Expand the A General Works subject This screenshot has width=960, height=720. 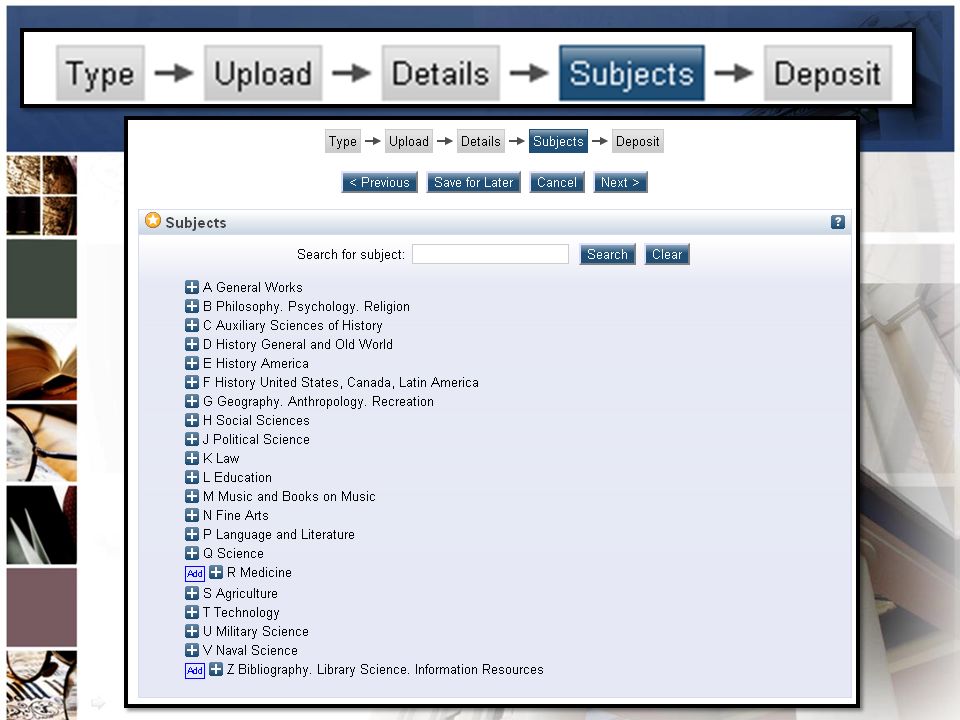pos(192,287)
